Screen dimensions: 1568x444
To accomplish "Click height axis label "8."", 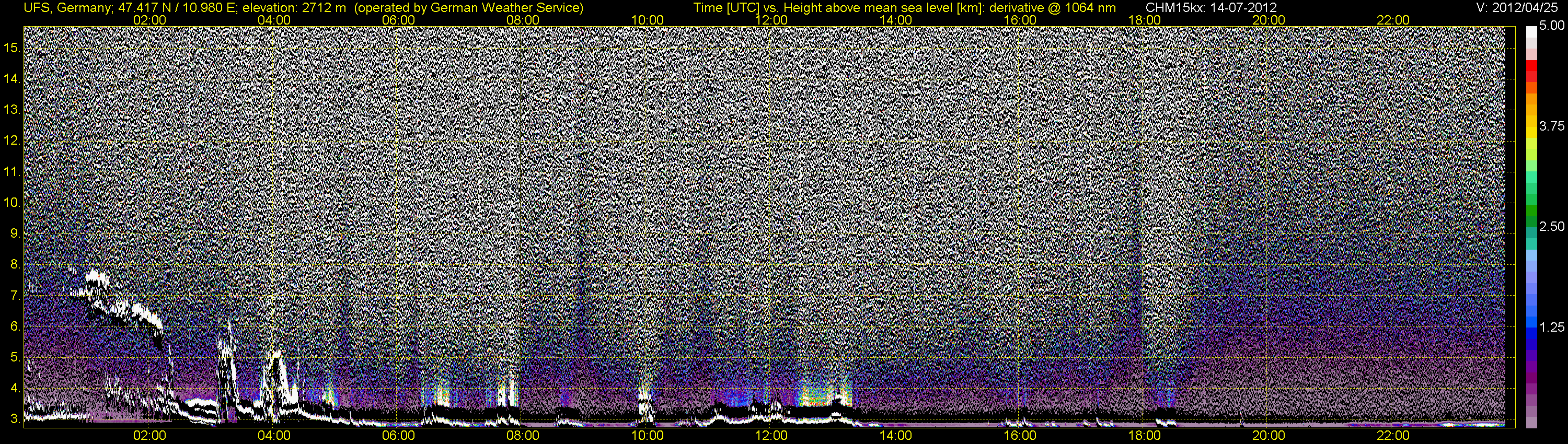I will [15, 265].
